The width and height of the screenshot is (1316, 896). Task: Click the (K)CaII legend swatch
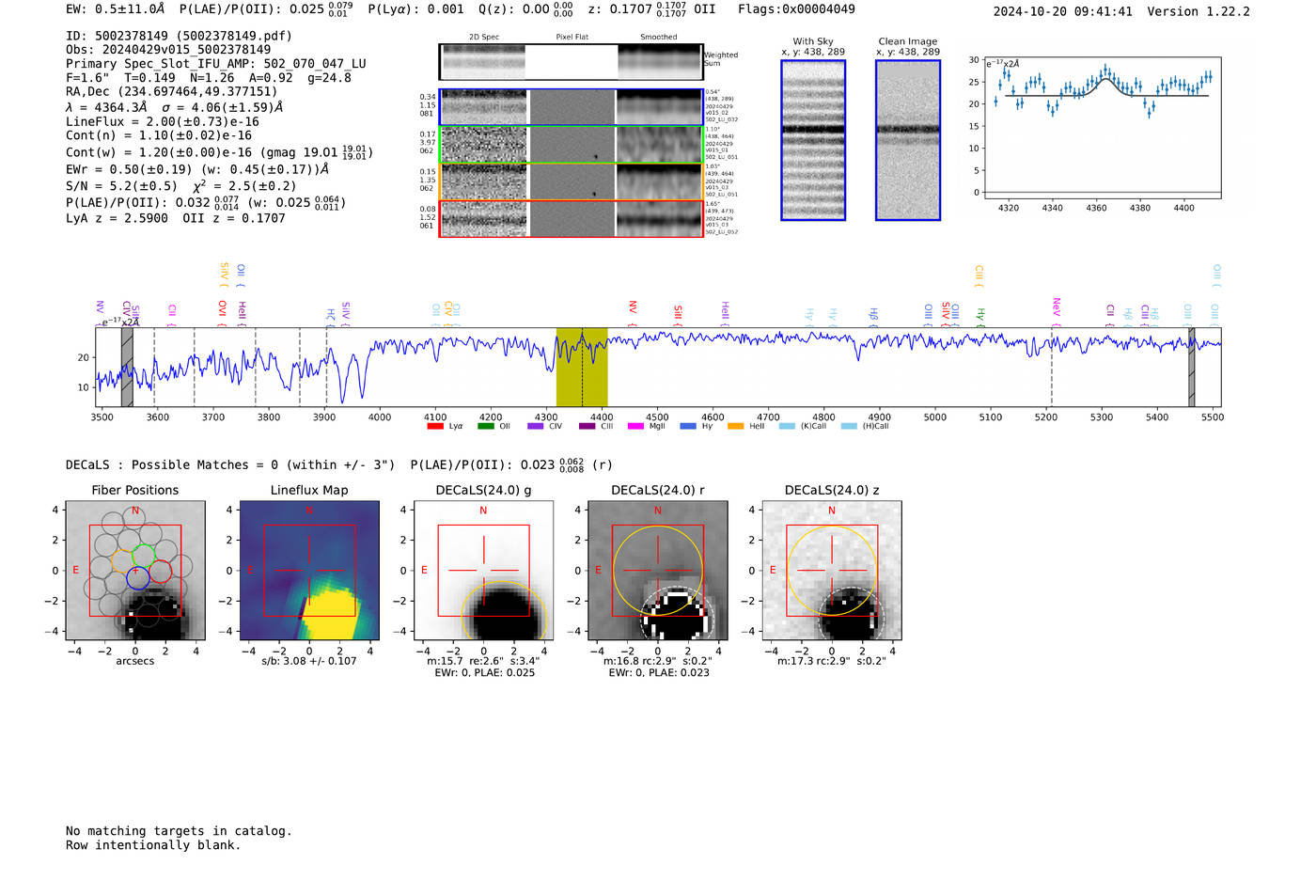click(787, 426)
